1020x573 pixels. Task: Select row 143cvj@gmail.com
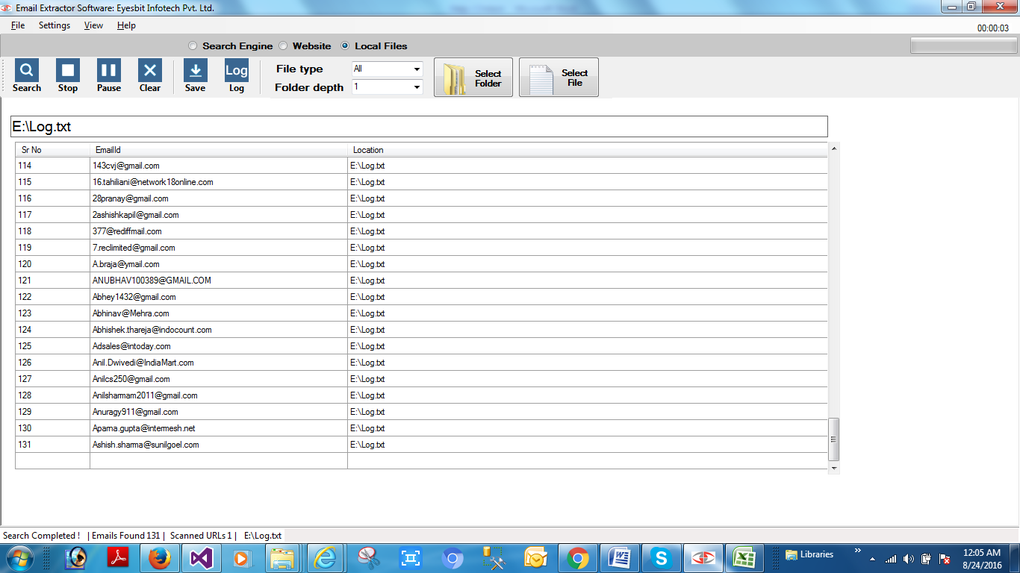[x=422, y=166]
